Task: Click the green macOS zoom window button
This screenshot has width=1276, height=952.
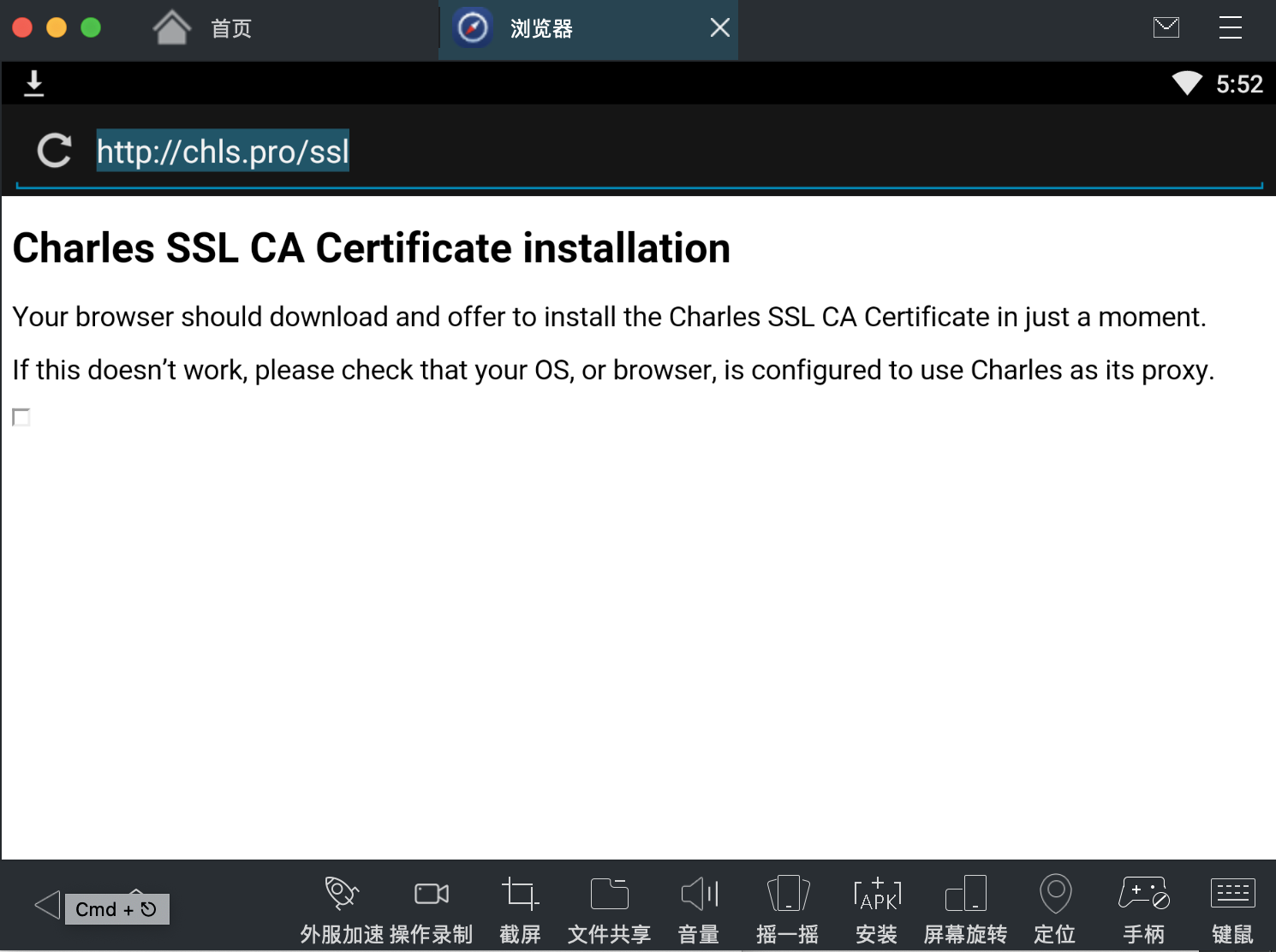Action: point(91,27)
